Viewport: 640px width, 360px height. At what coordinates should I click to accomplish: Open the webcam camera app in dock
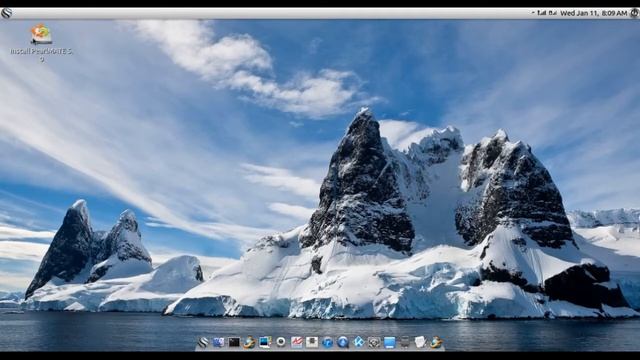(x=280, y=342)
